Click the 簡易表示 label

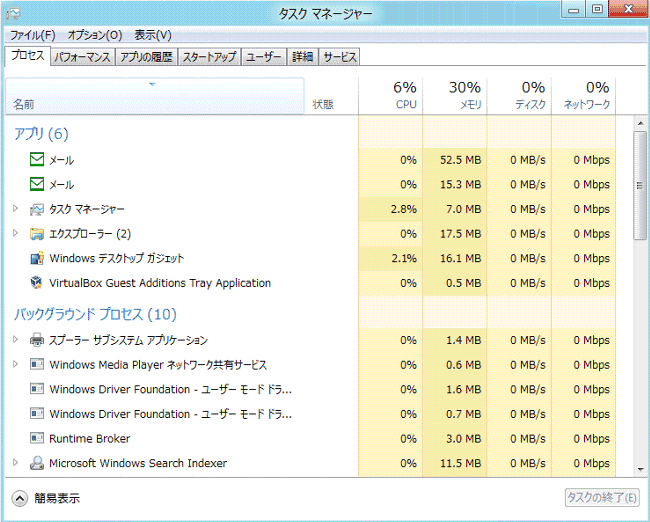point(57,498)
